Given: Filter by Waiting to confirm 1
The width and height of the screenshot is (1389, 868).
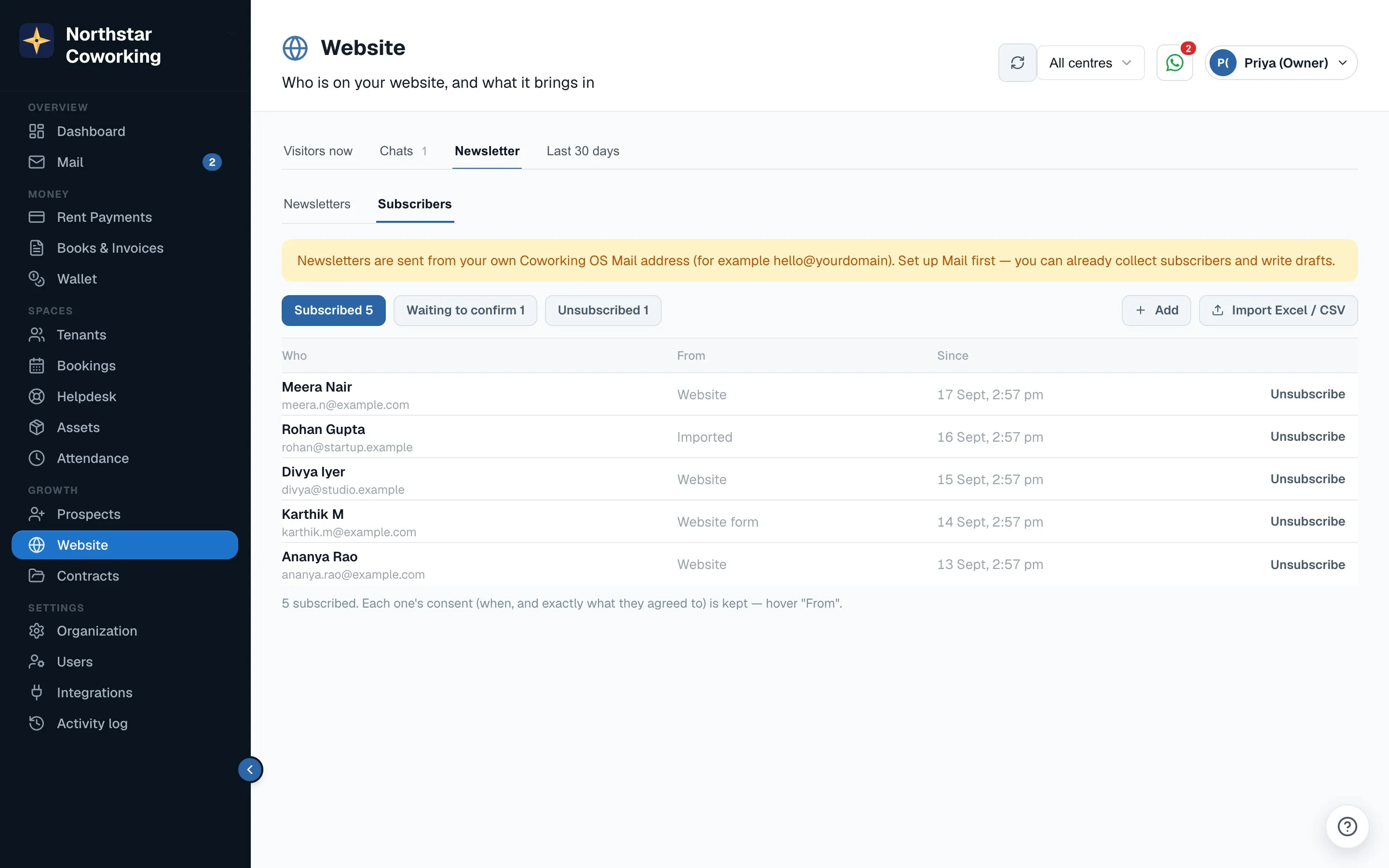Looking at the screenshot, I should coord(465,311).
